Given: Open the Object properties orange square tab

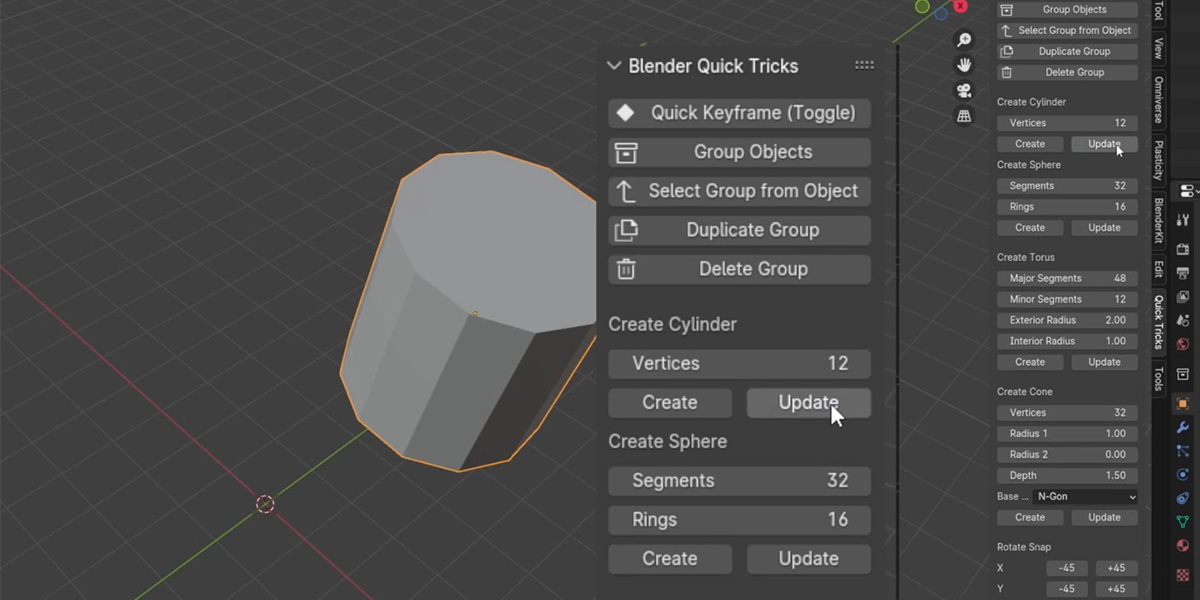Looking at the screenshot, I should pos(1183,404).
